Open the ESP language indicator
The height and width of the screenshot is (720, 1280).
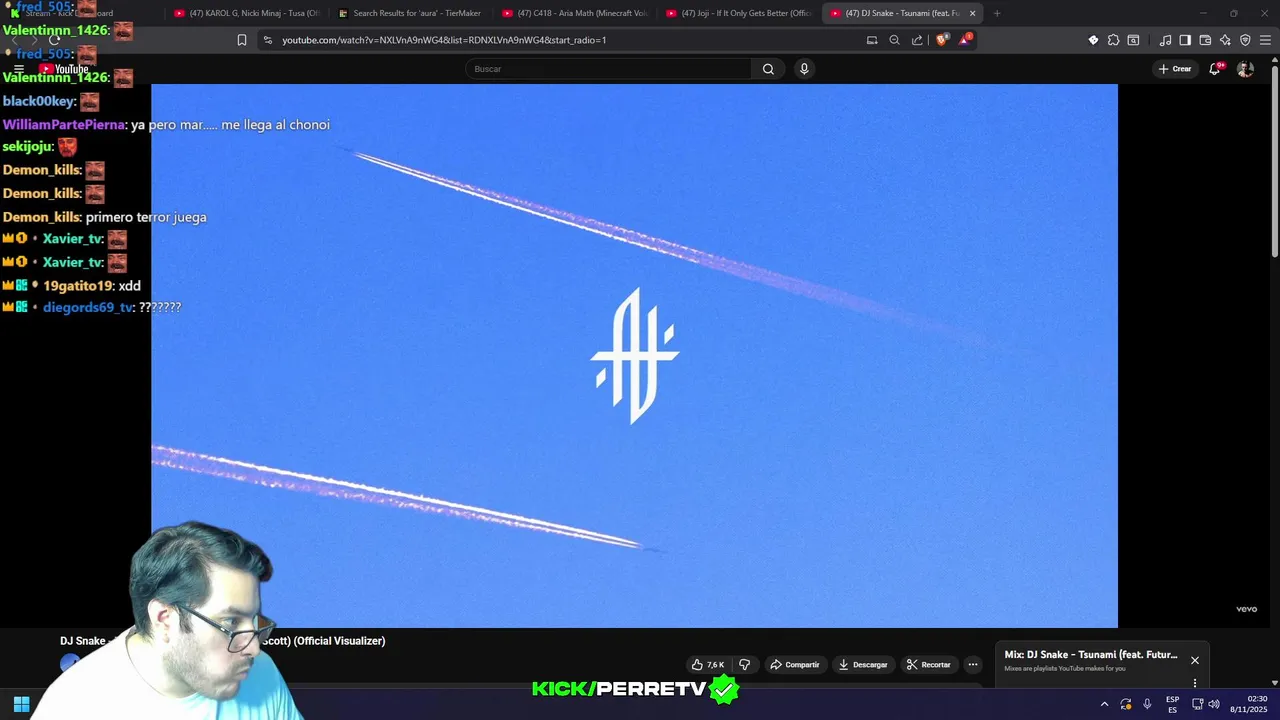click(x=1172, y=704)
